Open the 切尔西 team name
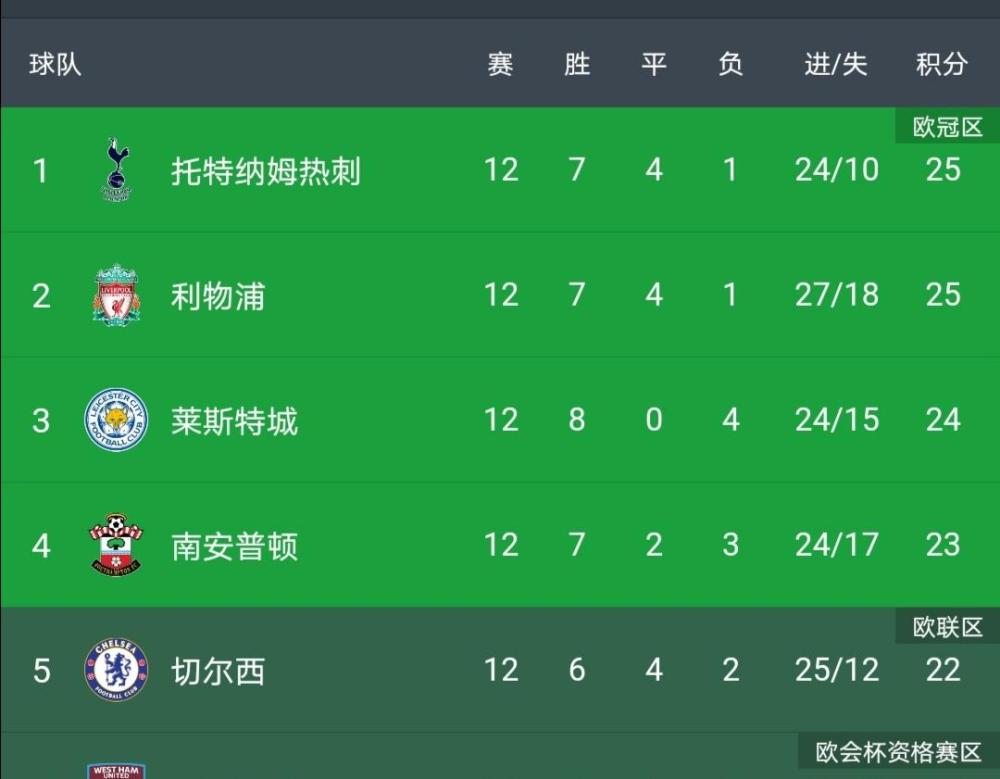Viewport: 1000px width, 779px height. [x=218, y=671]
